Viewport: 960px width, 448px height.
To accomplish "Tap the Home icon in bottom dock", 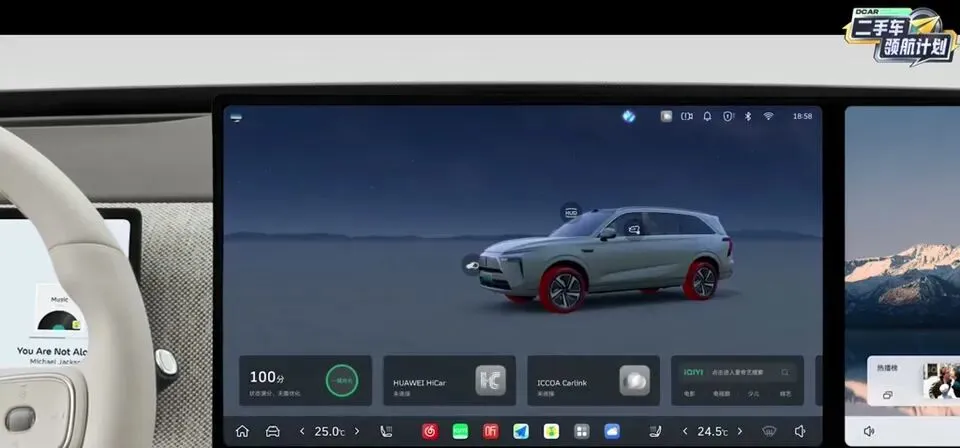I will pyautogui.click(x=242, y=431).
